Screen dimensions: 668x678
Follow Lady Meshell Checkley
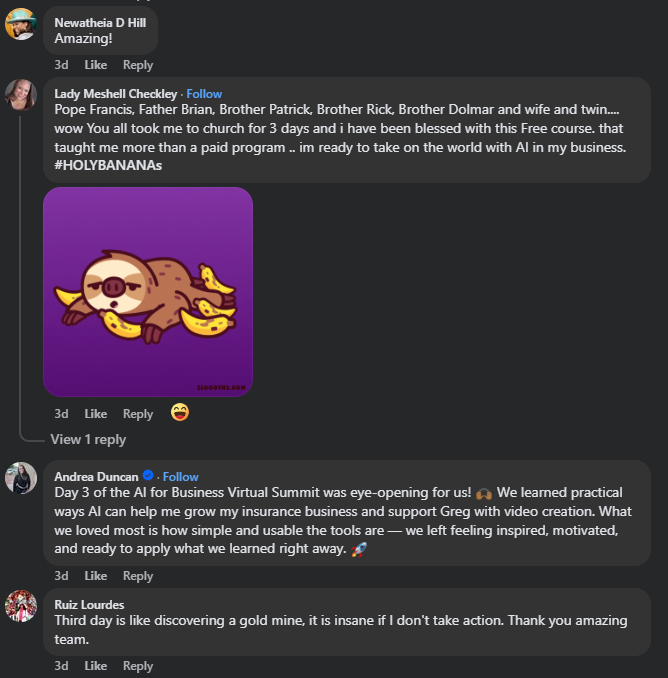[205, 94]
